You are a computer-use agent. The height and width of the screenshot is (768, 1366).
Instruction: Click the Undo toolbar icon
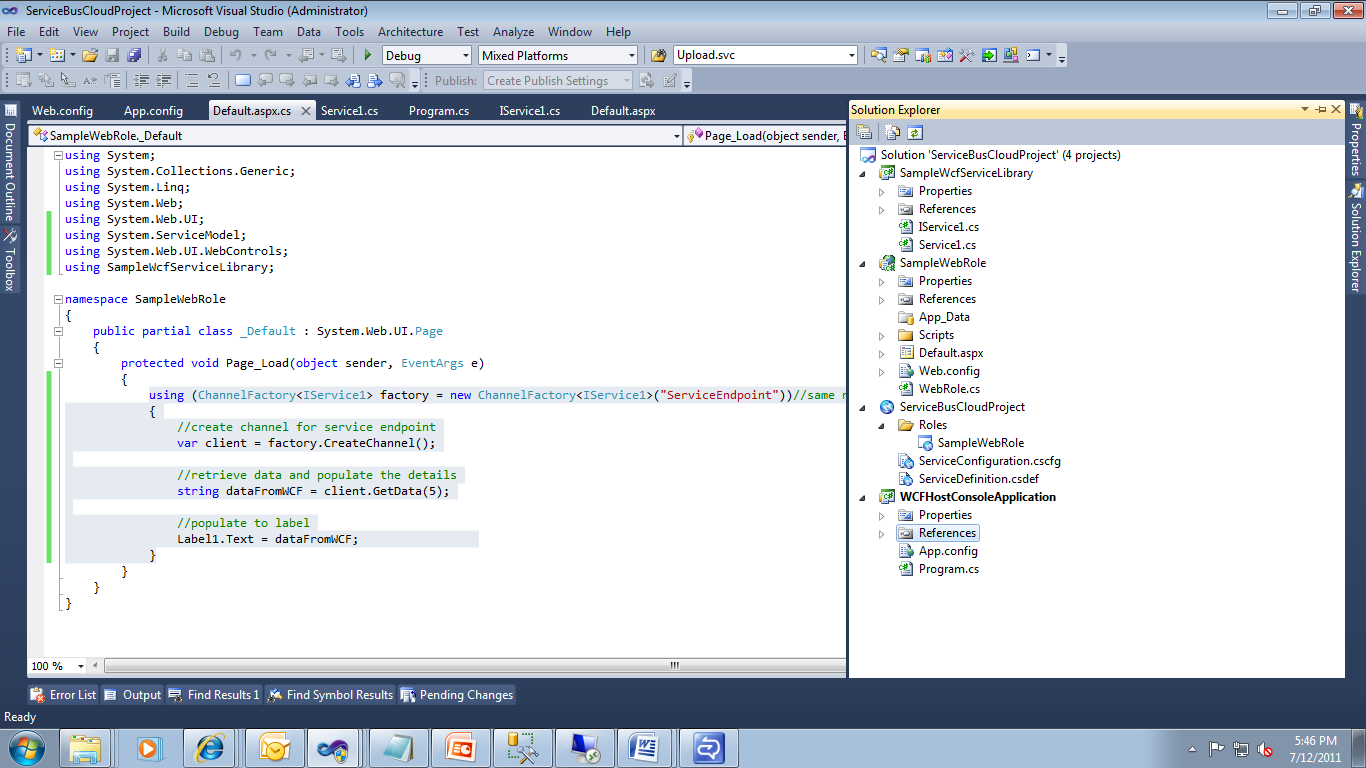pos(237,55)
